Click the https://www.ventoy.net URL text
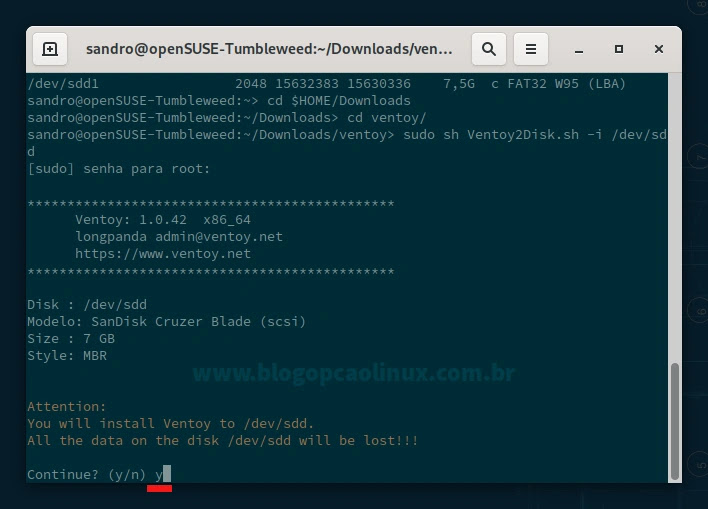Image resolution: width=708 pixels, height=509 pixels. [x=163, y=254]
